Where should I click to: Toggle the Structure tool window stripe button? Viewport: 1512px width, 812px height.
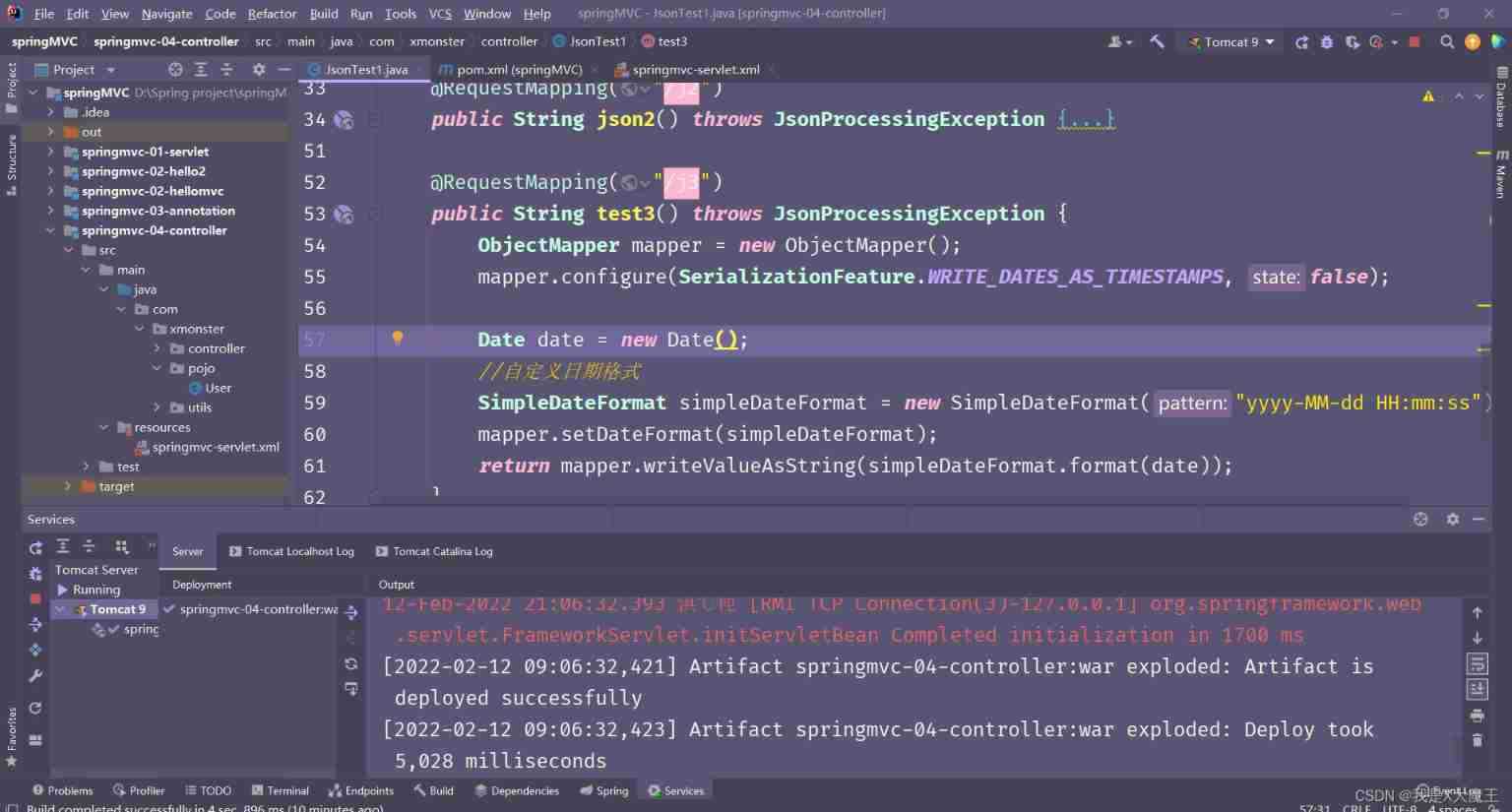tap(12, 165)
